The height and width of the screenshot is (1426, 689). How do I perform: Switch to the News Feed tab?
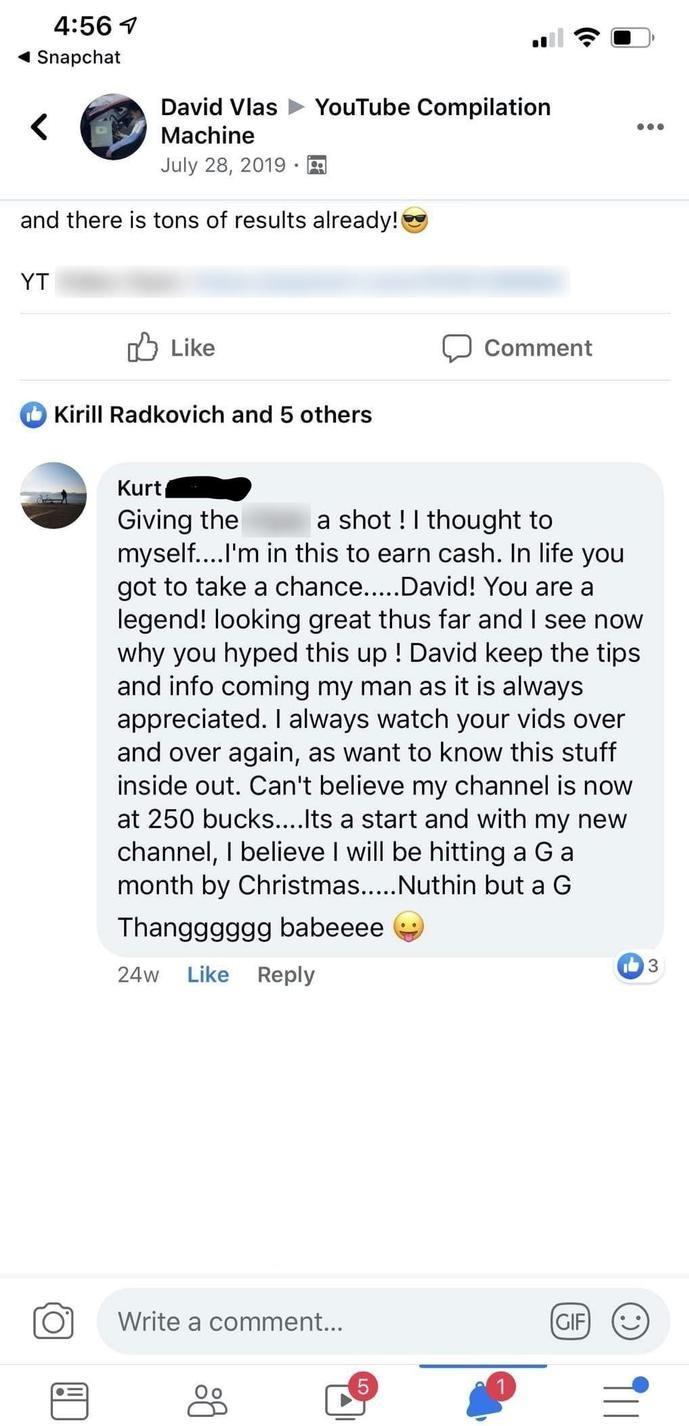click(x=69, y=1399)
